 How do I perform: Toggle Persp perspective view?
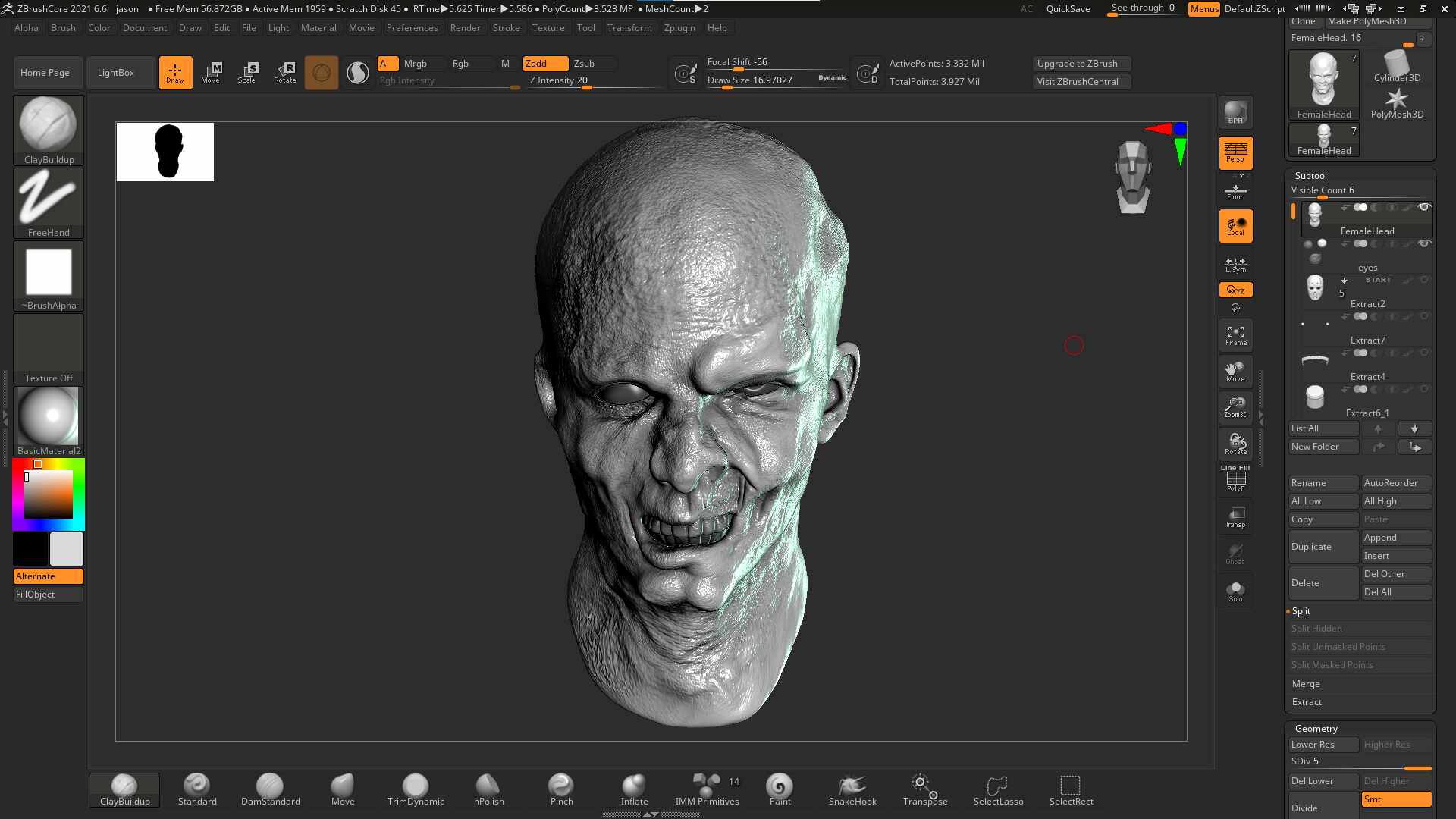pyautogui.click(x=1235, y=152)
